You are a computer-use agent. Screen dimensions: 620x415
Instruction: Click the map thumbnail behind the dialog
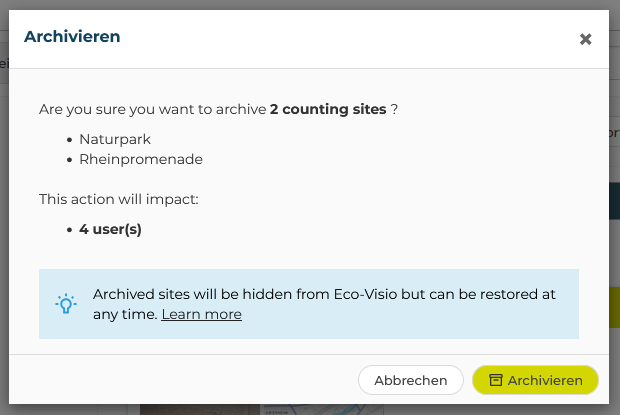point(321,409)
